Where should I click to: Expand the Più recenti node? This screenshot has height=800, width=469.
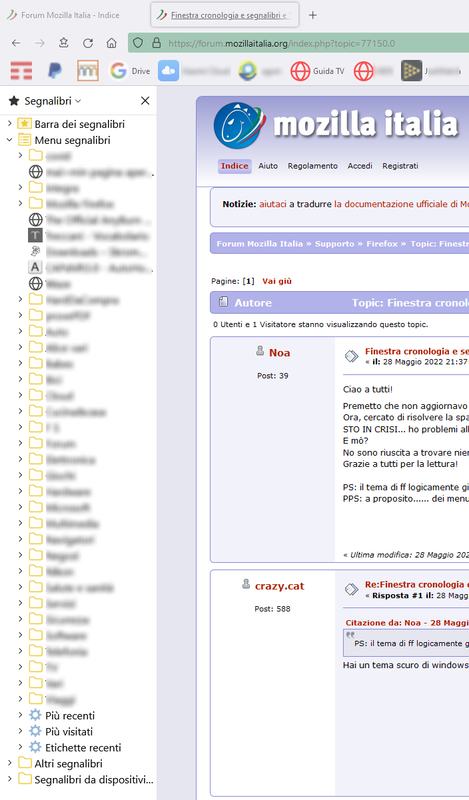click(20, 715)
